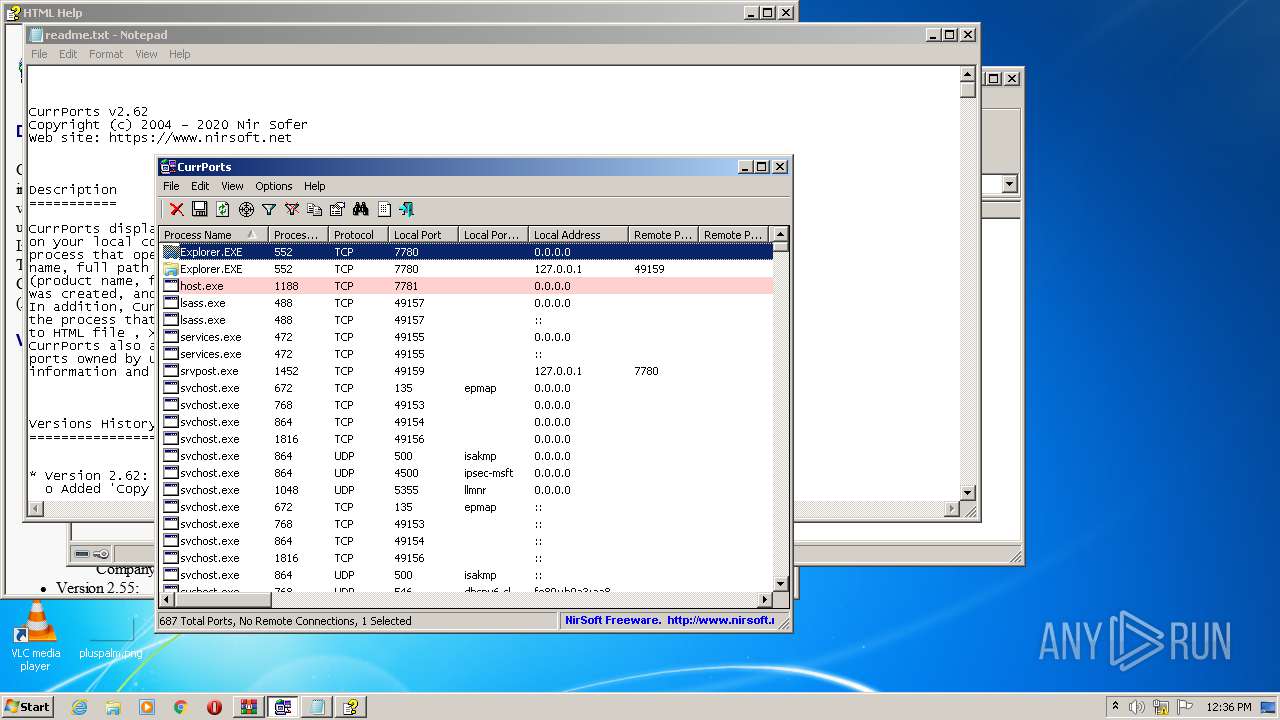Screen dimensions: 1280x720
Task: Sort by the Process ID column header
Action: pos(298,235)
